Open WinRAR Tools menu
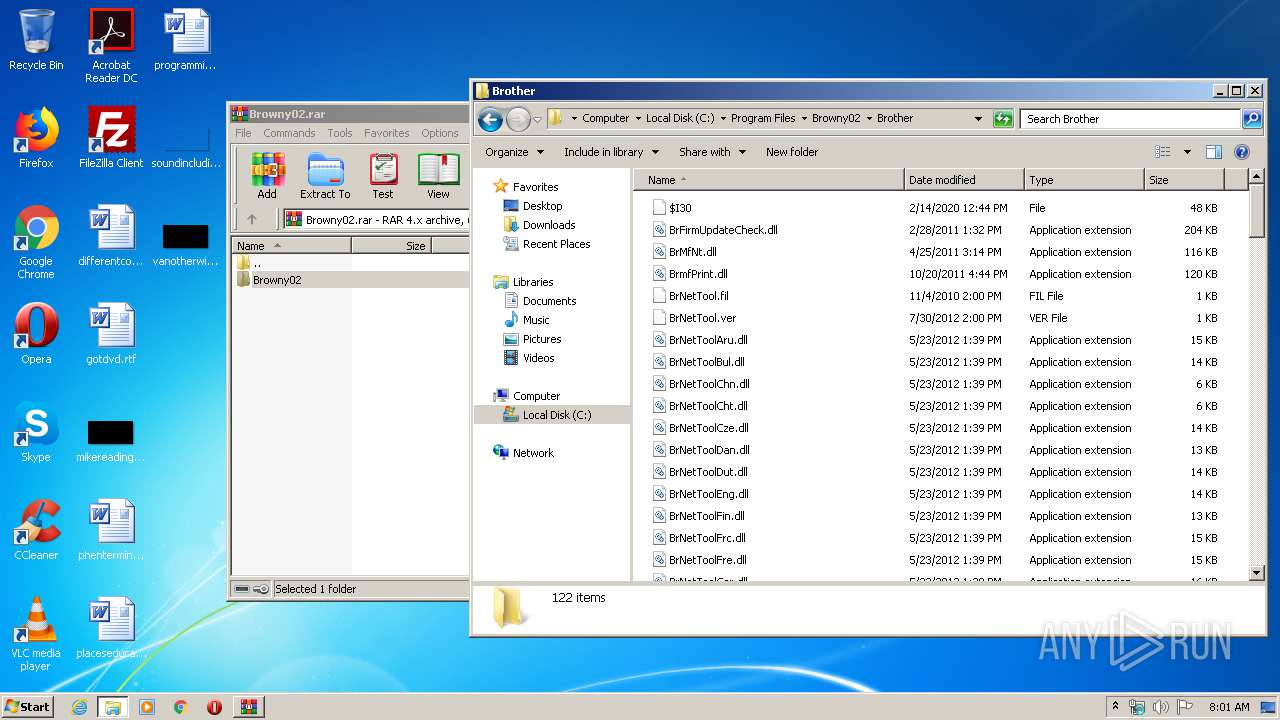Image resolution: width=1280 pixels, height=720 pixels. [x=340, y=133]
